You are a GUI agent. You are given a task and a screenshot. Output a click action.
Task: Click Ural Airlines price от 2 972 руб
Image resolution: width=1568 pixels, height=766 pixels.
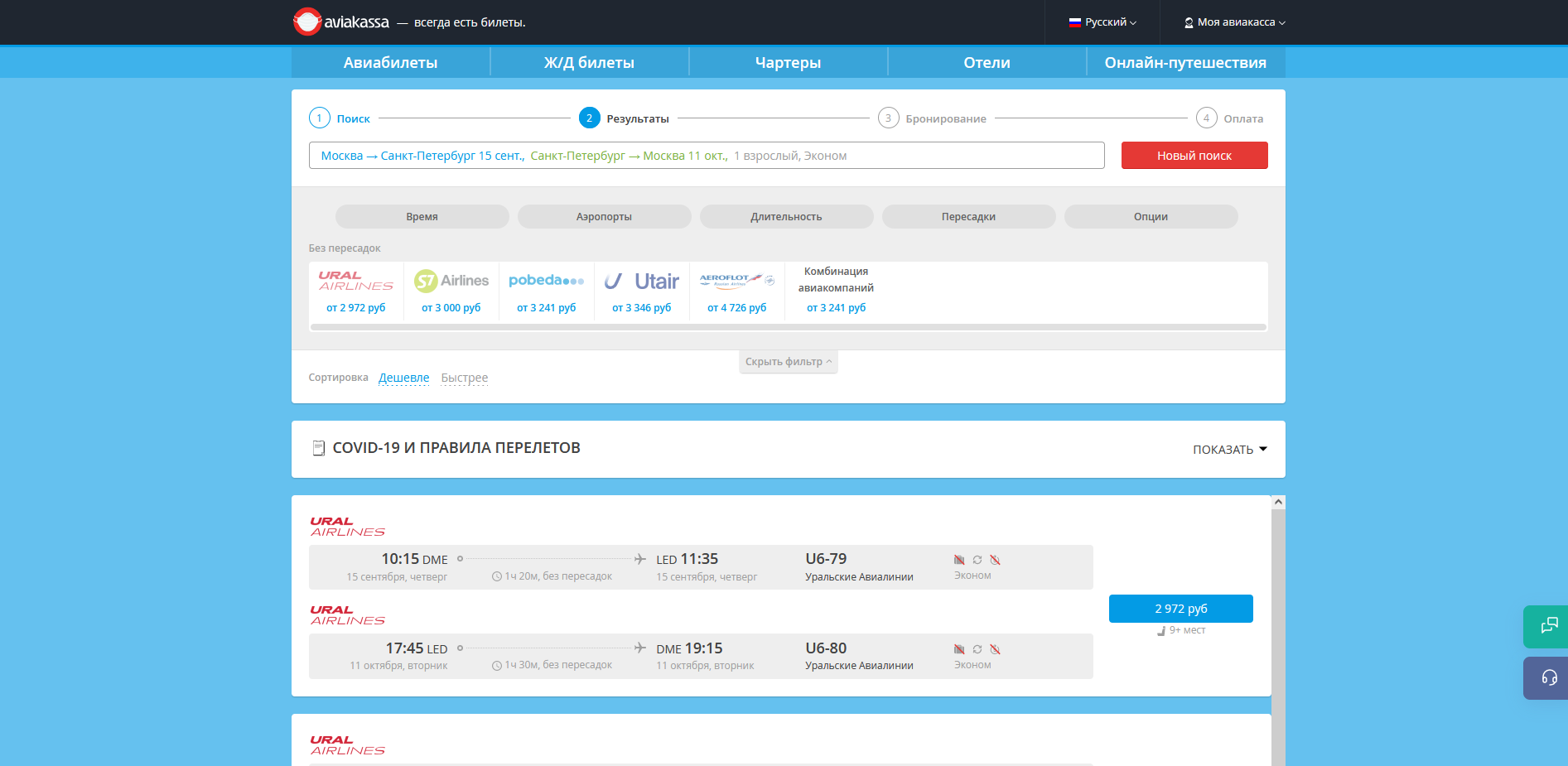356,307
